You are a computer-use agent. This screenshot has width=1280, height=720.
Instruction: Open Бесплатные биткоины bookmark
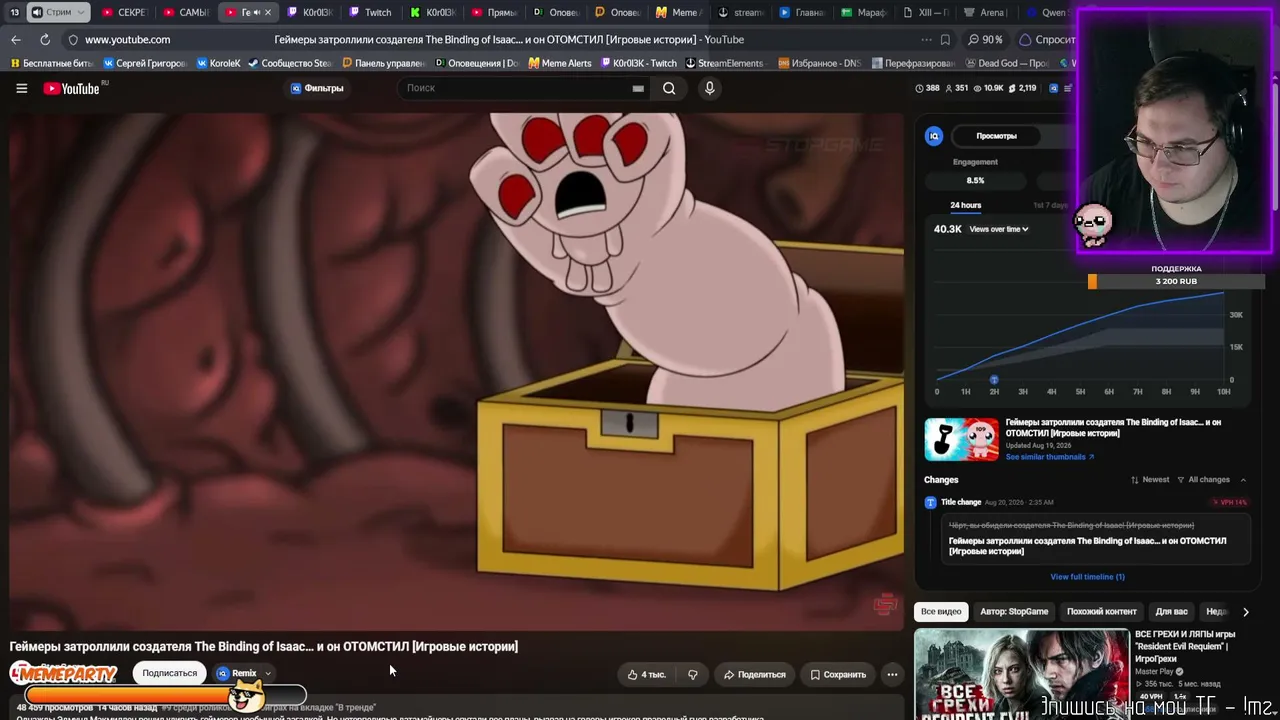(x=51, y=63)
